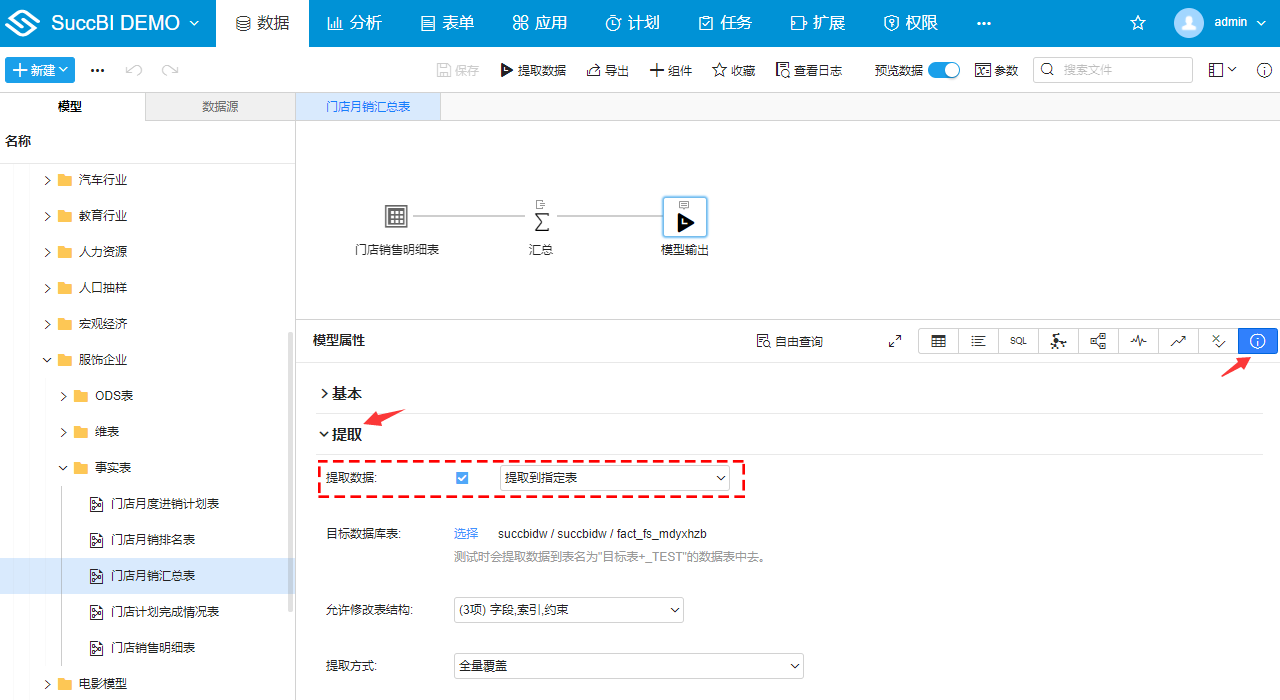1280x700 pixels.
Task: Enable the 提取数据 checkbox
Action: tap(461, 477)
